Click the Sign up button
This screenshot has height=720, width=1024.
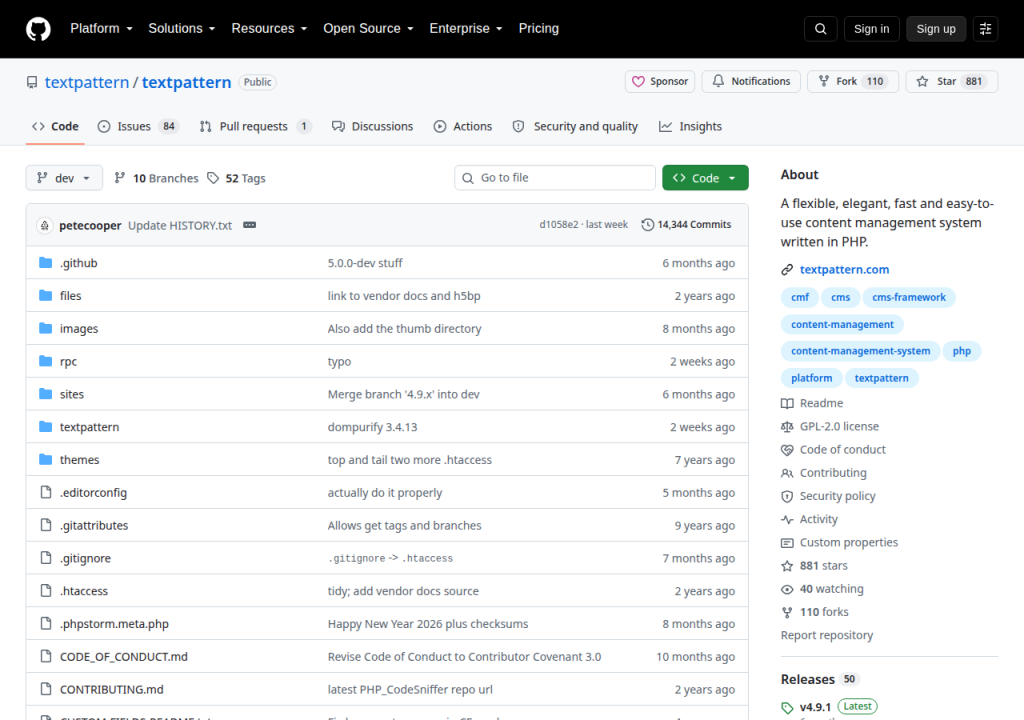936,29
